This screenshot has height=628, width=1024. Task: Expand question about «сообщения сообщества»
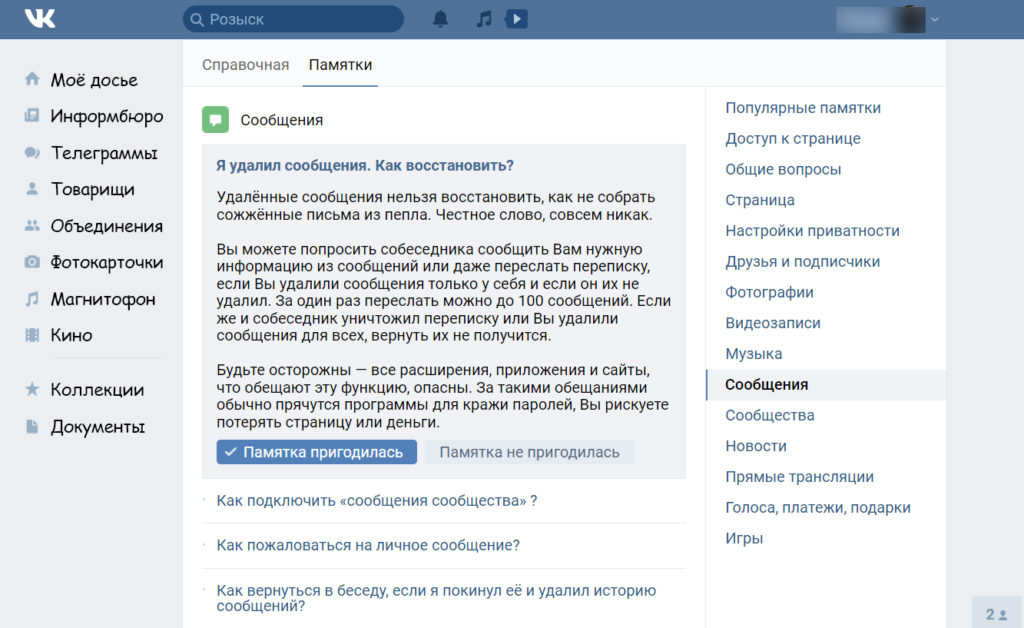(x=377, y=500)
